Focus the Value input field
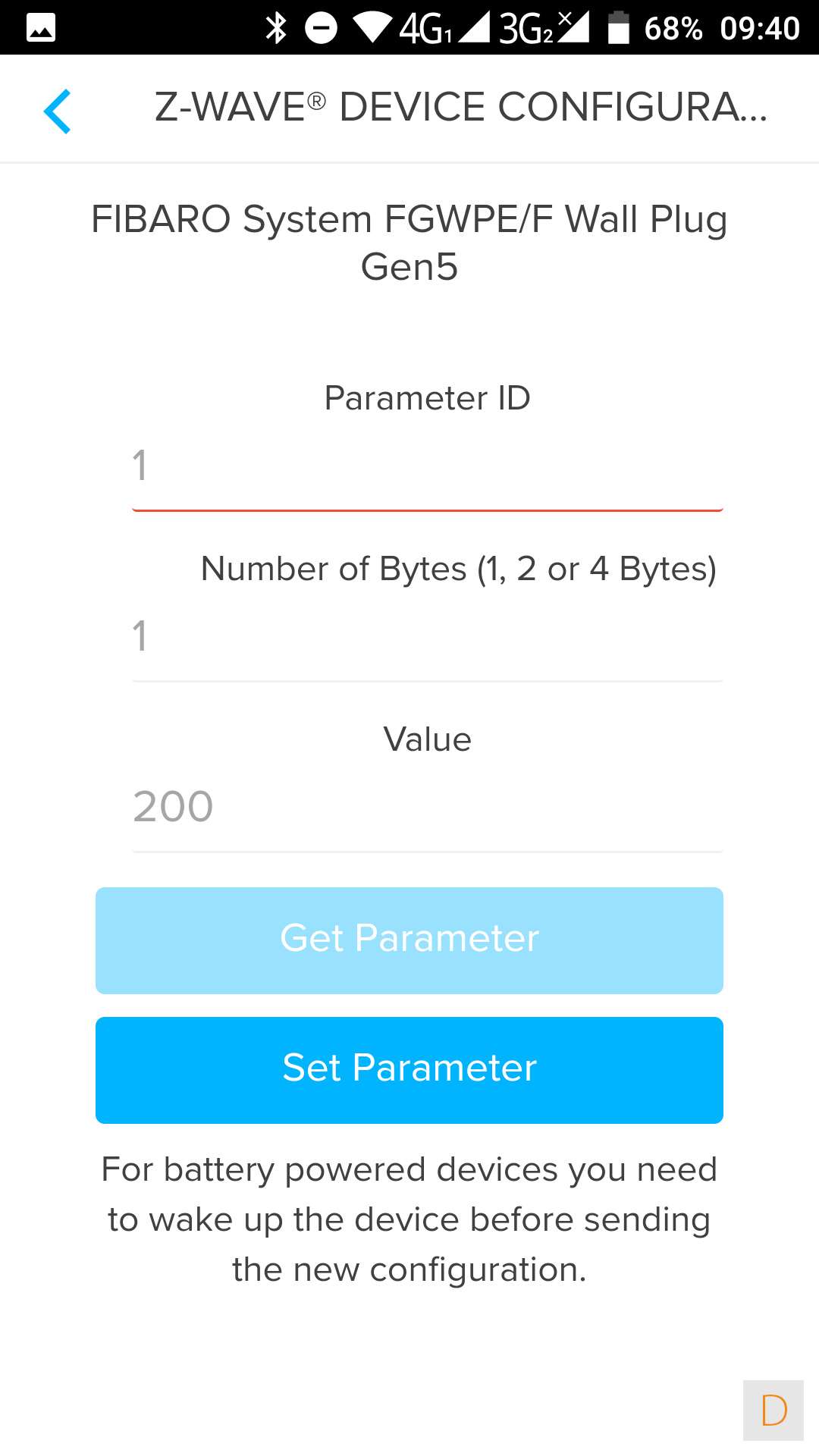 (427, 806)
